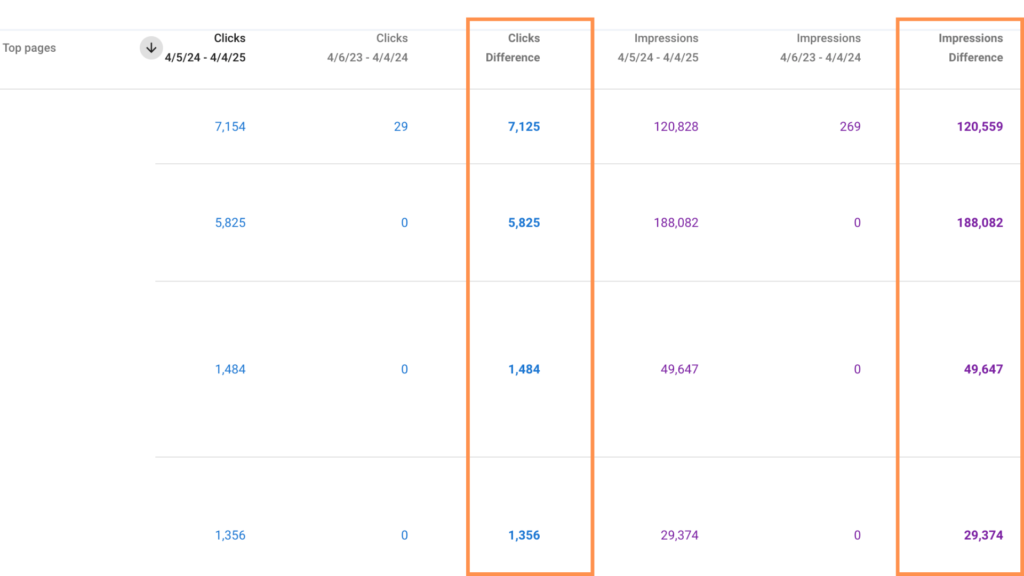Viewport: 1024px width, 576px height.
Task: Click the 120,828 impressions cell
Action: (x=676, y=127)
